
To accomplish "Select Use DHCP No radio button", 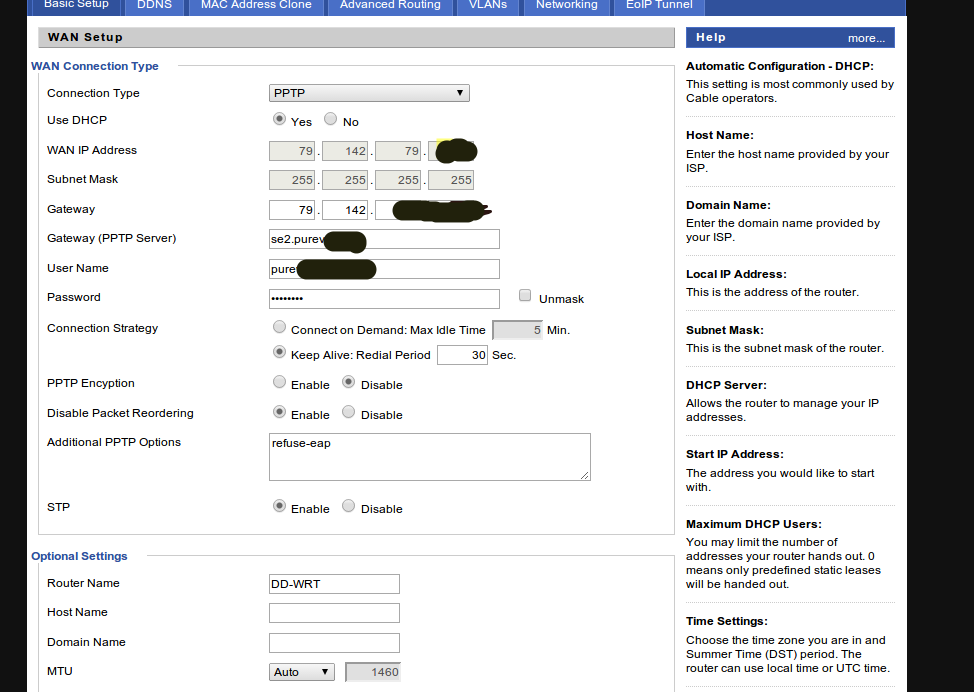I will point(330,119).
